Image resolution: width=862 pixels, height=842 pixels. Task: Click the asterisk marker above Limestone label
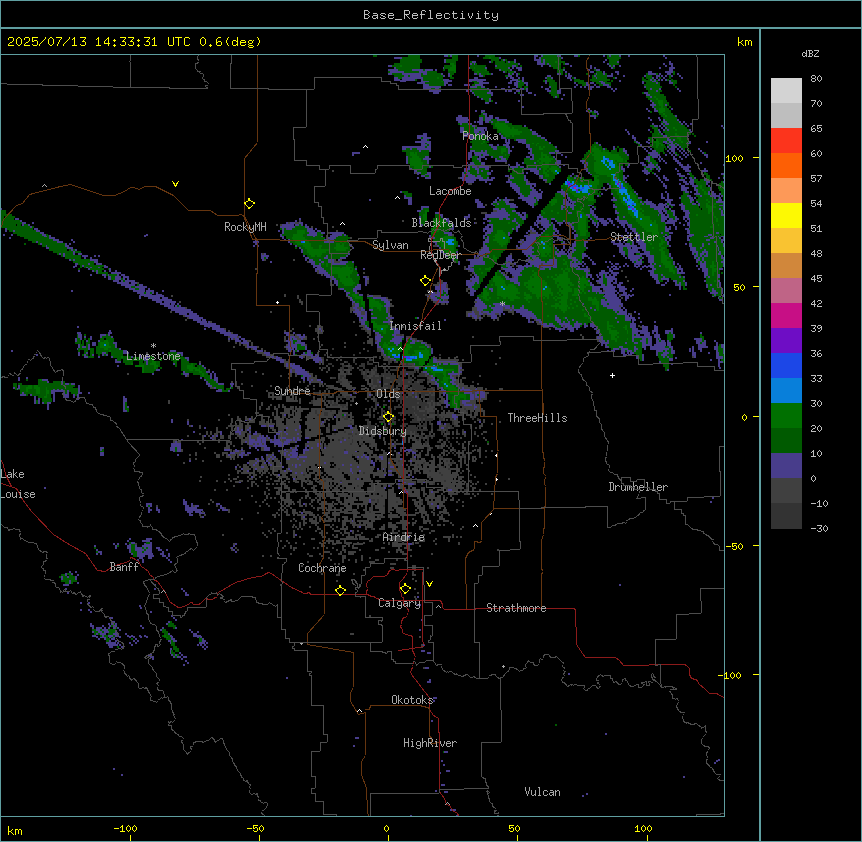[x=153, y=346]
